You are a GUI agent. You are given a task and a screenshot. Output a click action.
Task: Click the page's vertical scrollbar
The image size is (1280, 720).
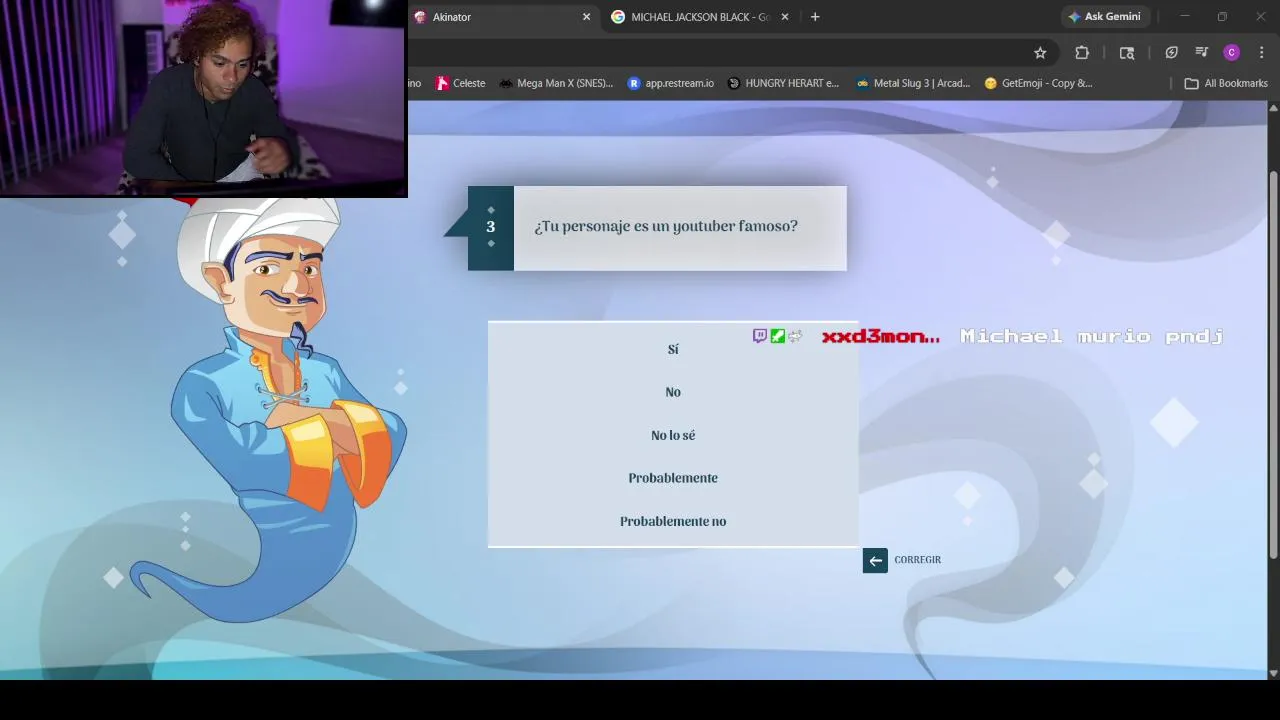tap(1273, 365)
